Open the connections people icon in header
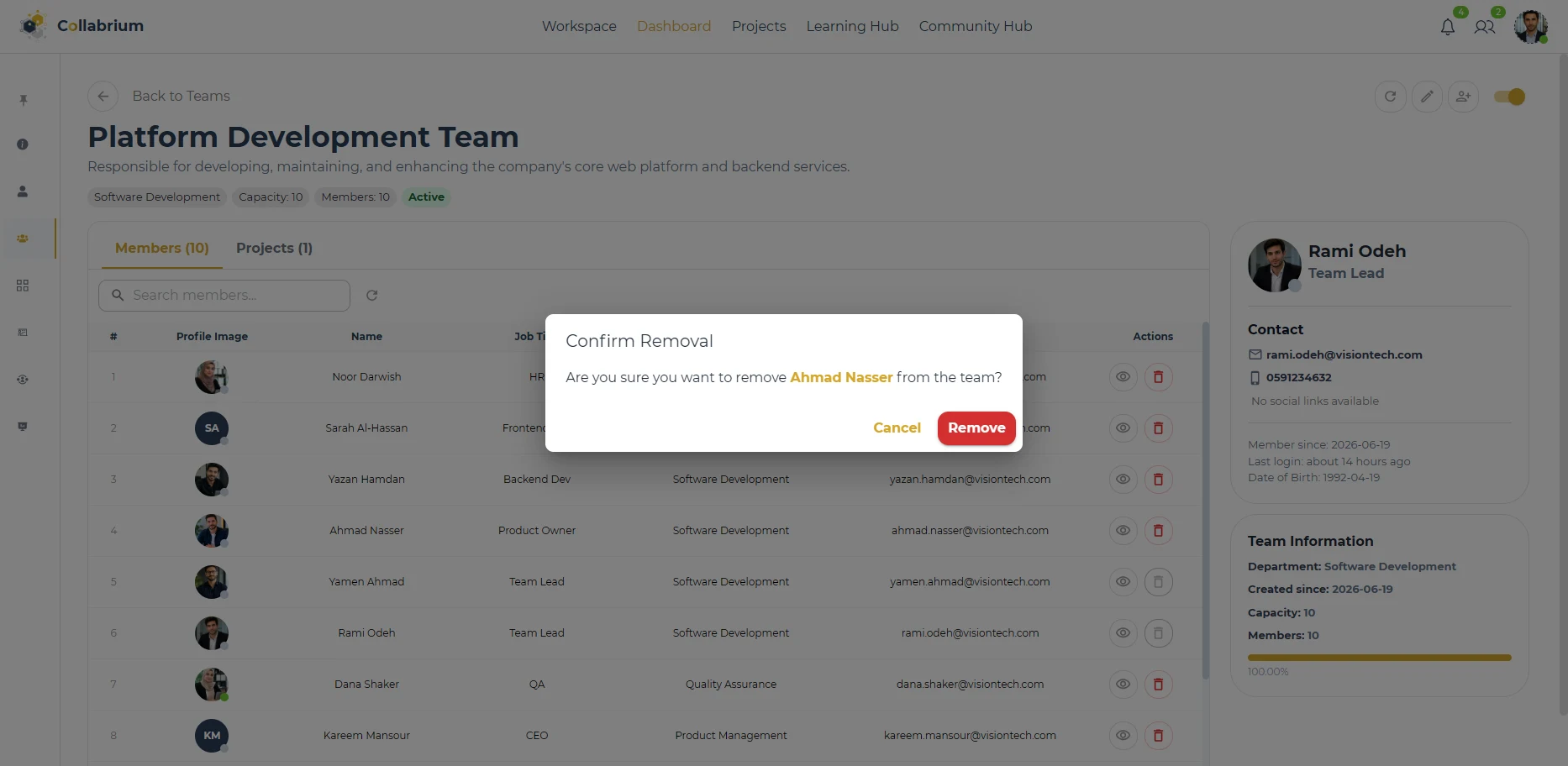The width and height of the screenshot is (1568, 766). click(x=1485, y=27)
